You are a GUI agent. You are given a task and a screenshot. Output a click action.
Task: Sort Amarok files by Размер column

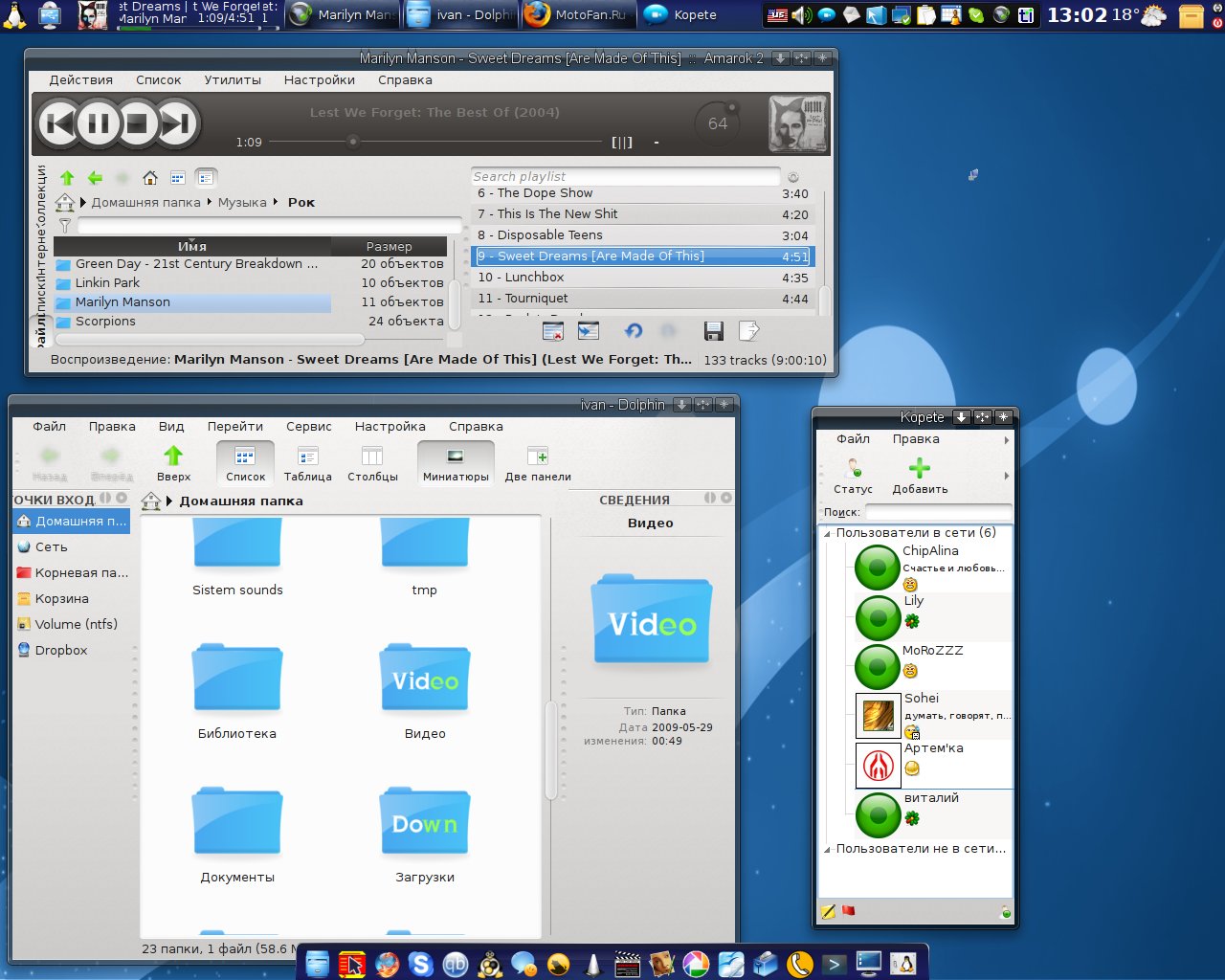coord(389,246)
